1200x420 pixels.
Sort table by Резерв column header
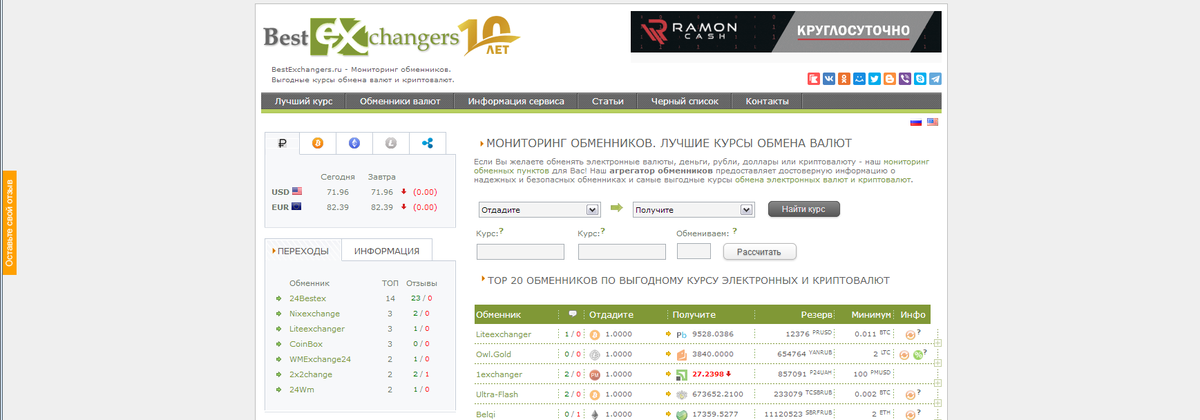[x=817, y=314]
